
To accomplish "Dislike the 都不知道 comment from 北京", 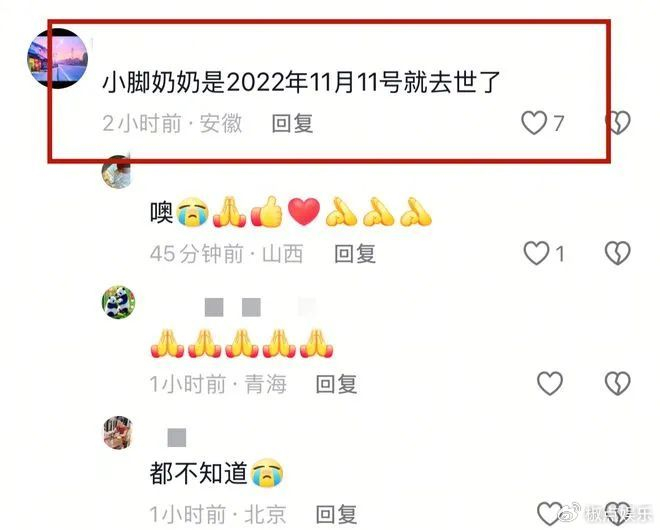I will pyautogui.click(x=617, y=514).
